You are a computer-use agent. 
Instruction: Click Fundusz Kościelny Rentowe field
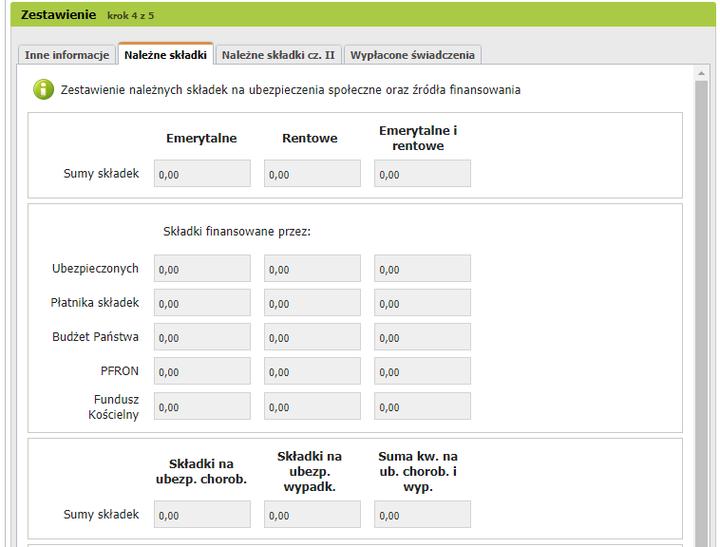312,406
